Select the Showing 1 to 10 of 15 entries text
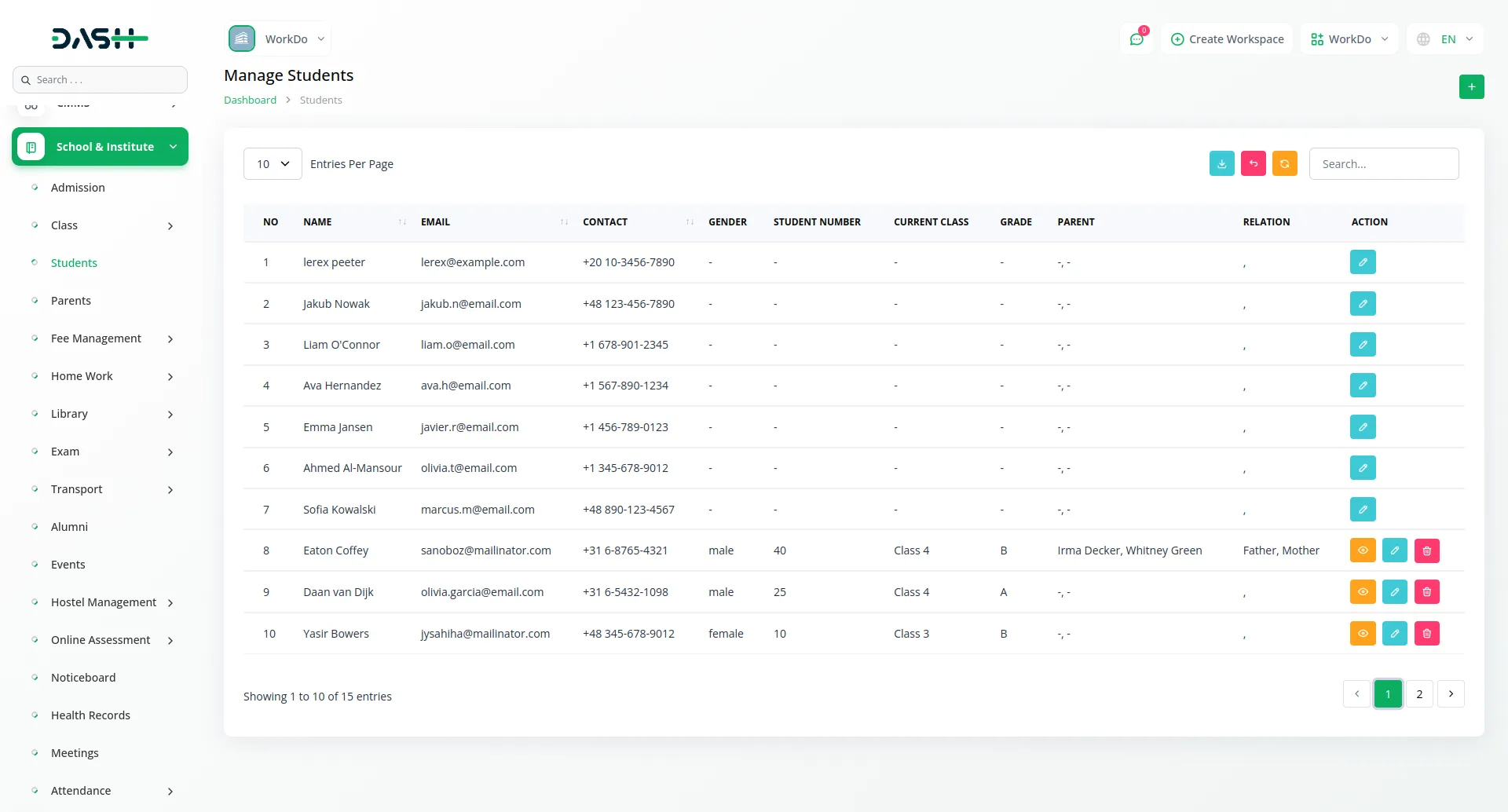The image size is (1508, 812). [317, 697]
